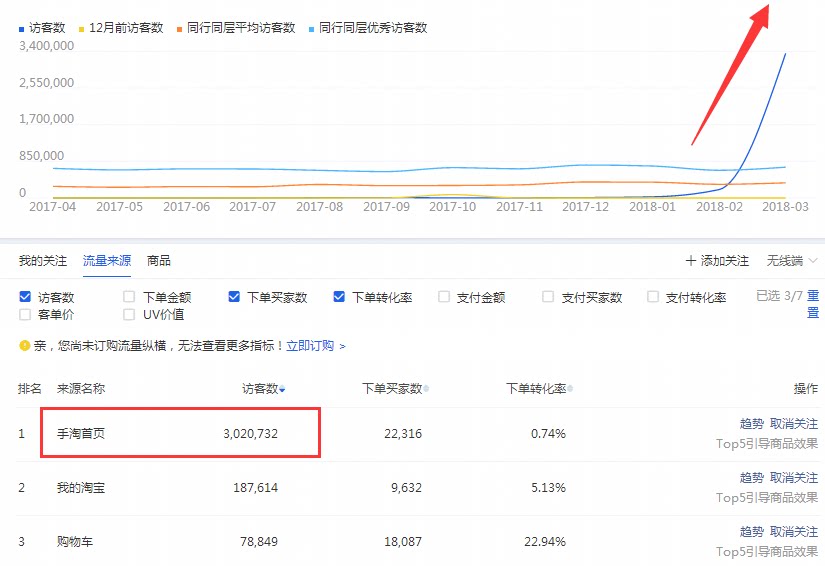Uncheck the 下单转化率 checkbox
The width and height of the screenshot is (825, 566).
(x=339, y=297)
